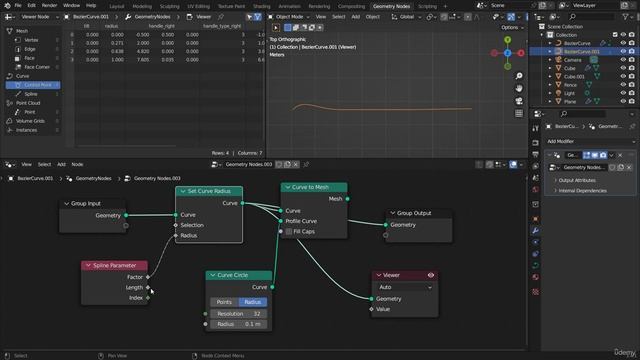Open the File menu
Image resolution: width=640 pixels, height=360 pixels.
coord(18,6)
